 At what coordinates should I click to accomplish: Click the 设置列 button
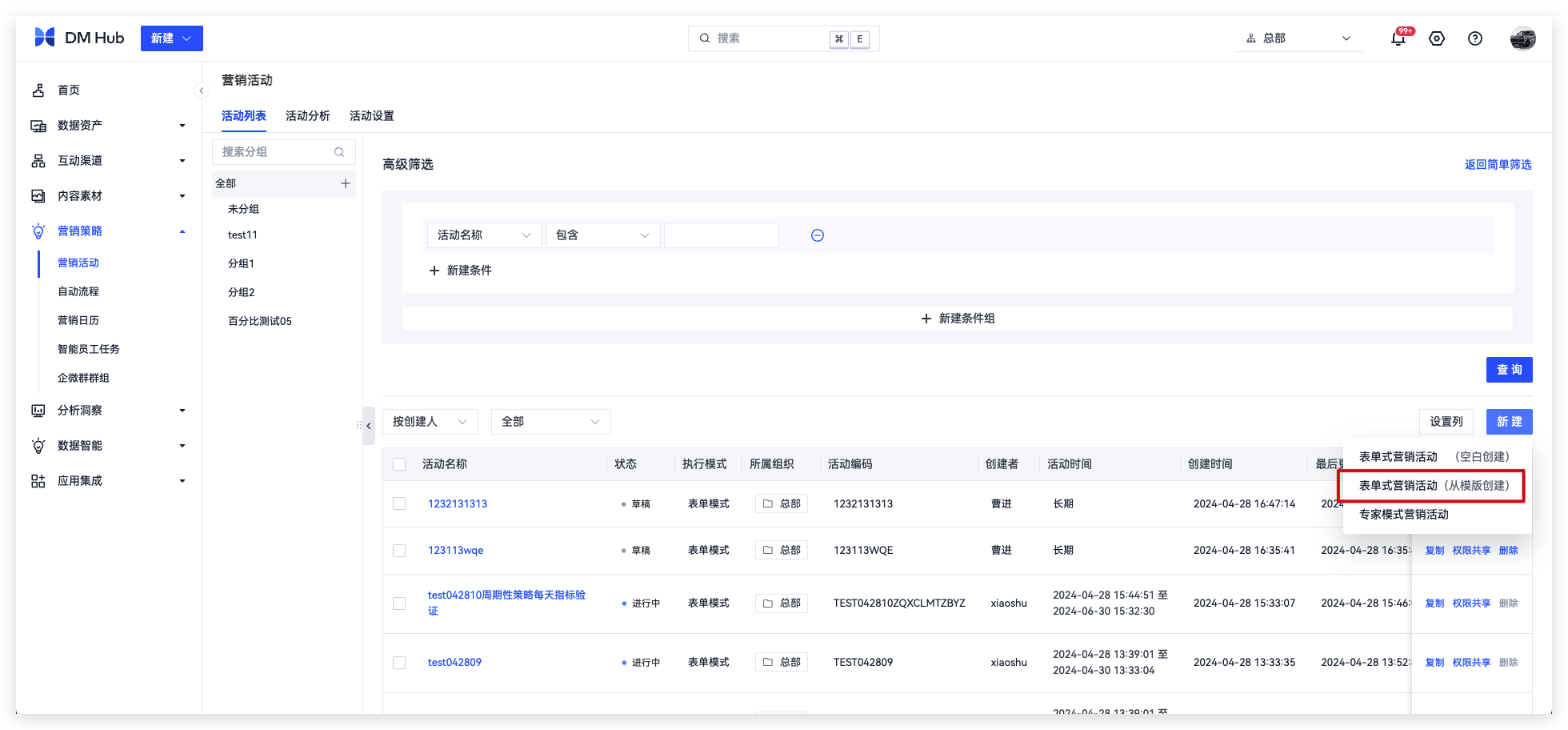click(1446, 422)
